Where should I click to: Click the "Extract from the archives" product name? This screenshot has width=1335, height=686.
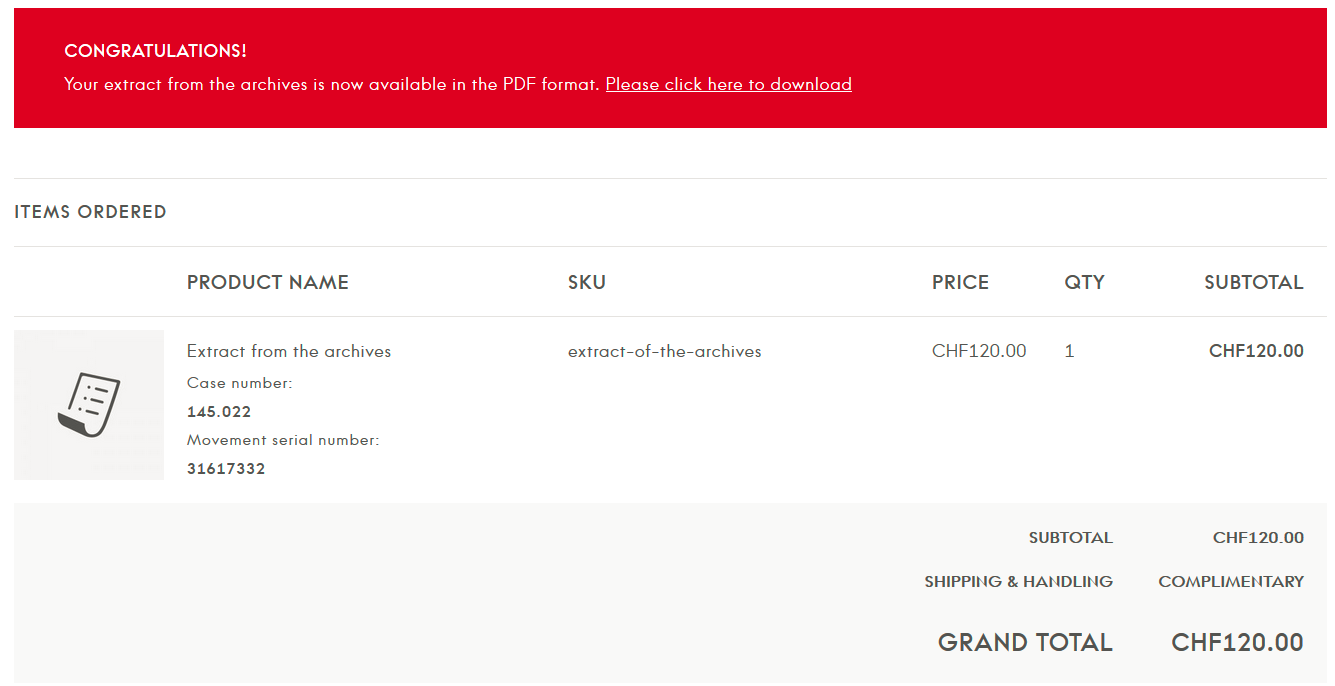pyautogui.click(x=289, y=351)
